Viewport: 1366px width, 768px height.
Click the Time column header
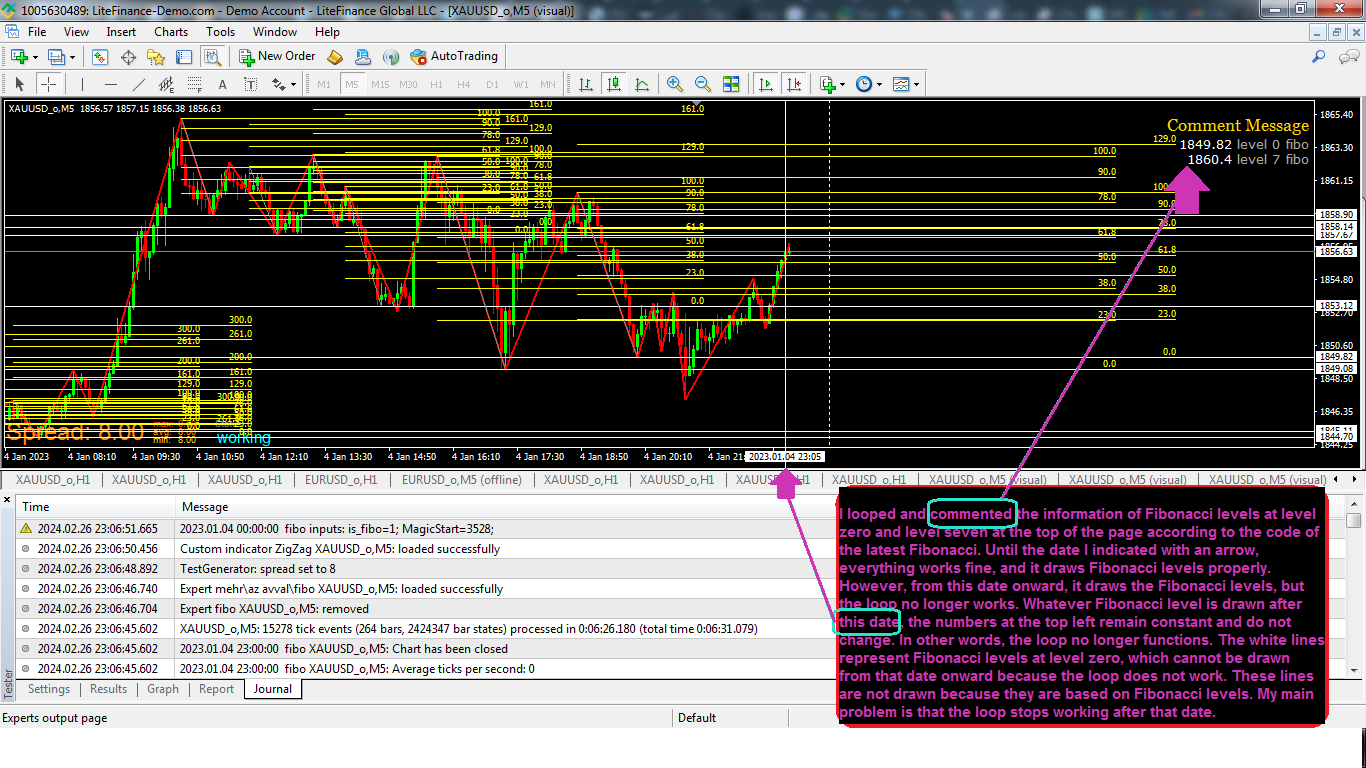96,507
